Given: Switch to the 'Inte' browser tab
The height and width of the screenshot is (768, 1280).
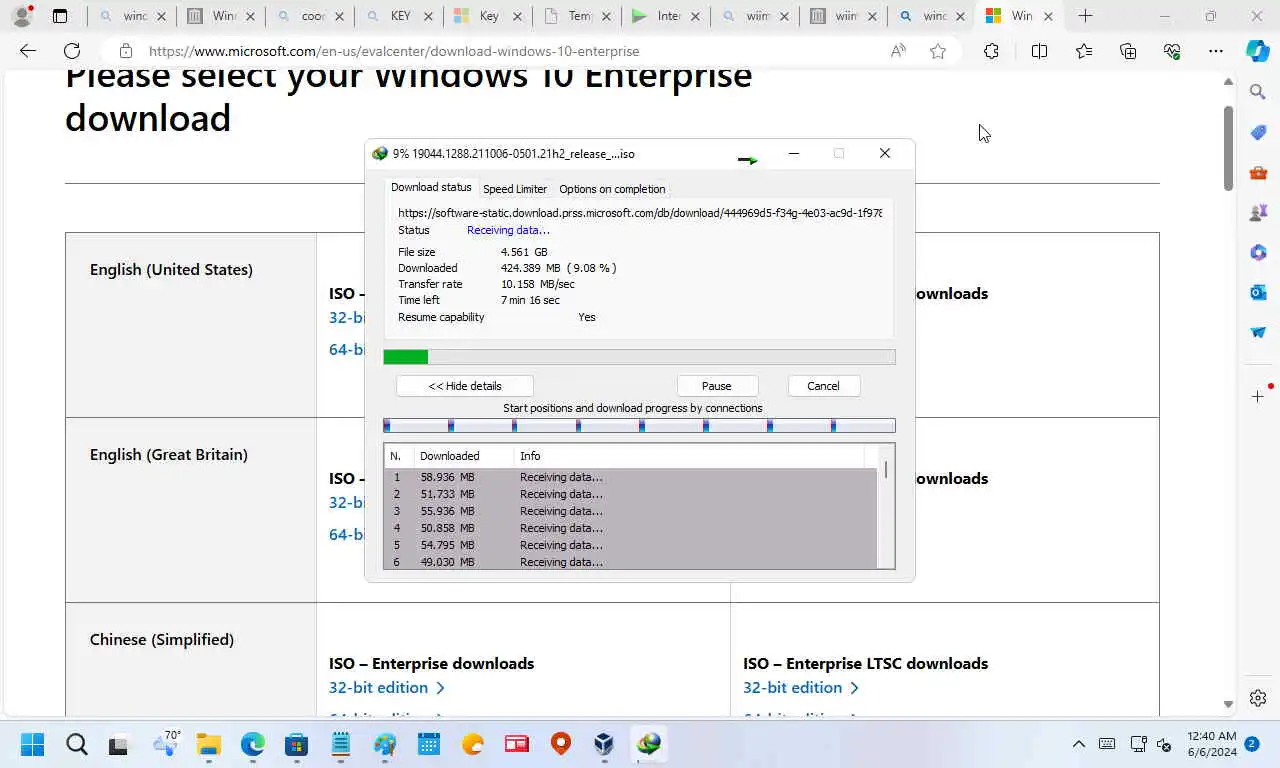Looking at the screenshot, I should click(x=668, y=16).
